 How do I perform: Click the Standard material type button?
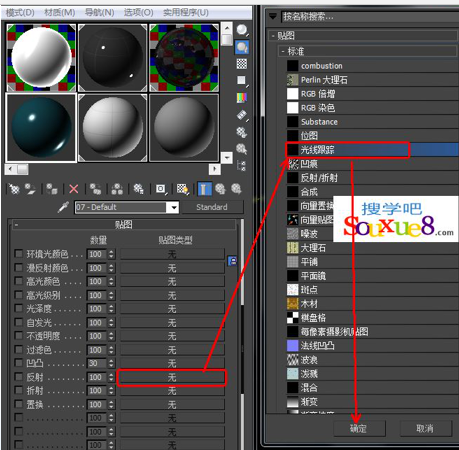212,207
